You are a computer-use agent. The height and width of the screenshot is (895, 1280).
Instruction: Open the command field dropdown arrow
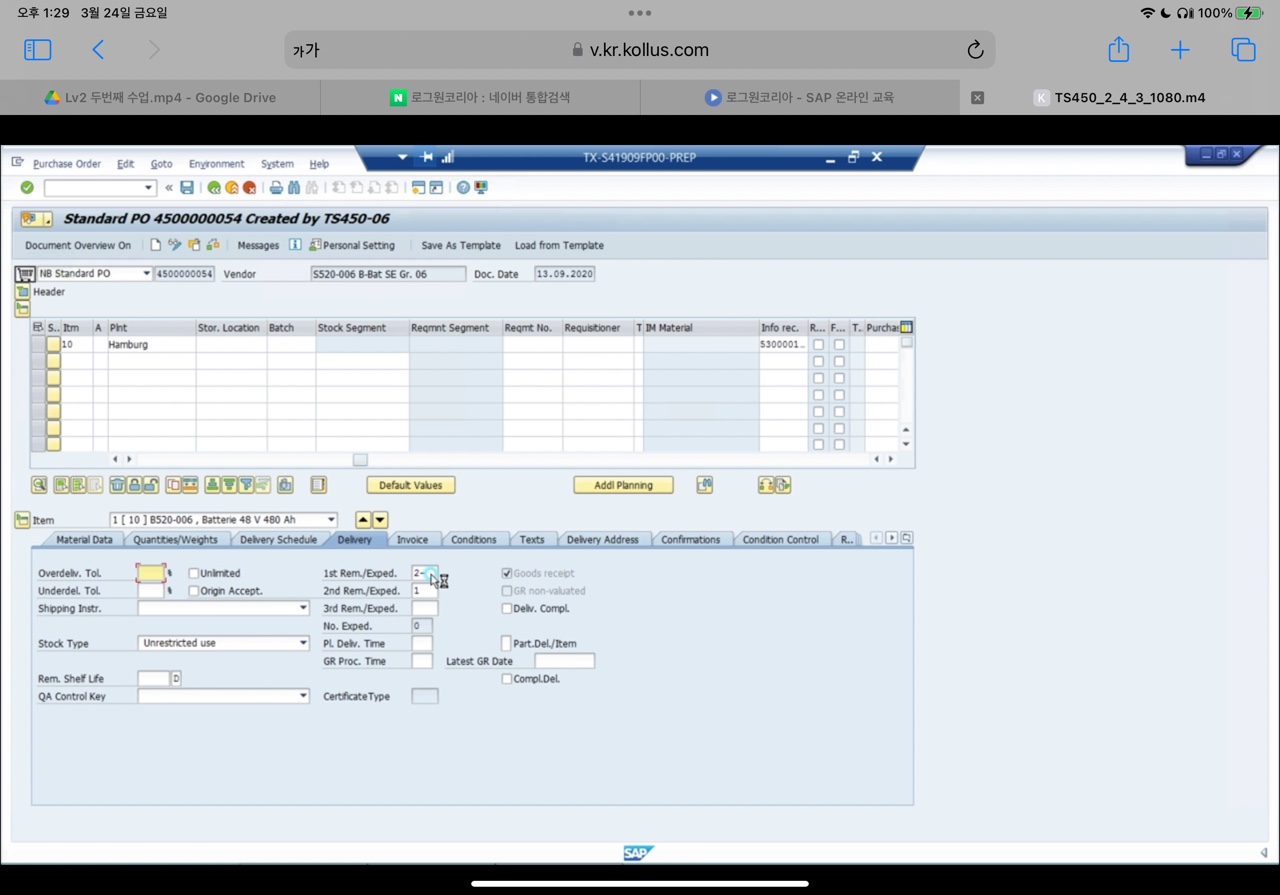pos(148,187)
